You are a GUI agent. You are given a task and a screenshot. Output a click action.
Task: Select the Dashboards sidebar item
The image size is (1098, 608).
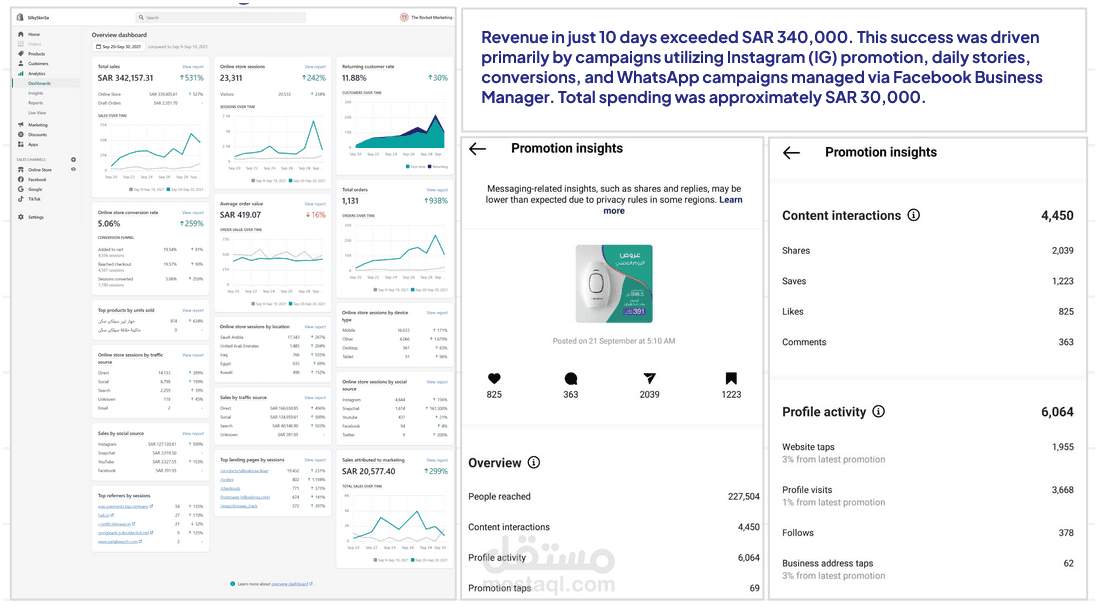tap(46, 83)
